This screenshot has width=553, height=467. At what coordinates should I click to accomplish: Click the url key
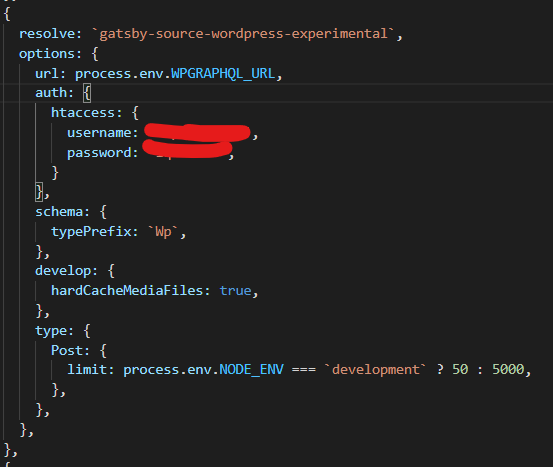(47, 74)
